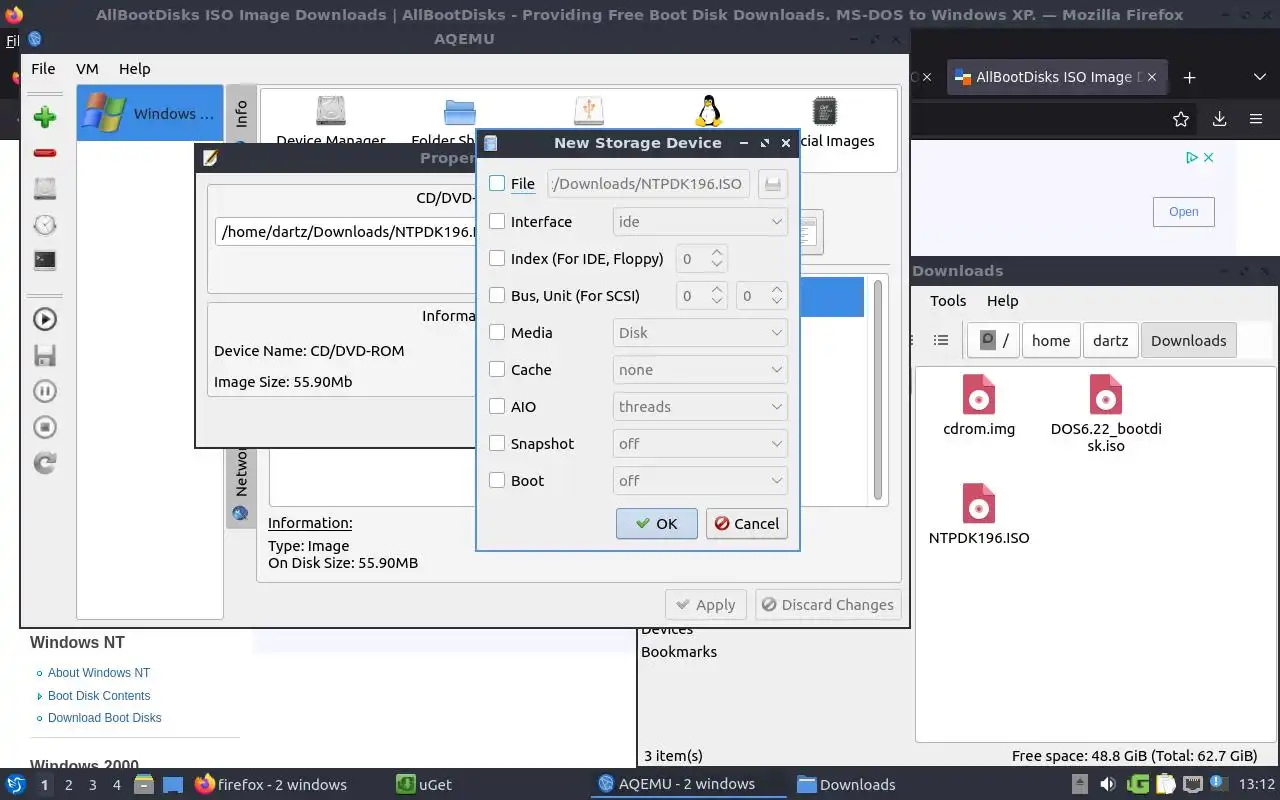Select the cdrom.img file in Downloads
The width and height of the screenshot is (1280, 800).
coord(979,406)
